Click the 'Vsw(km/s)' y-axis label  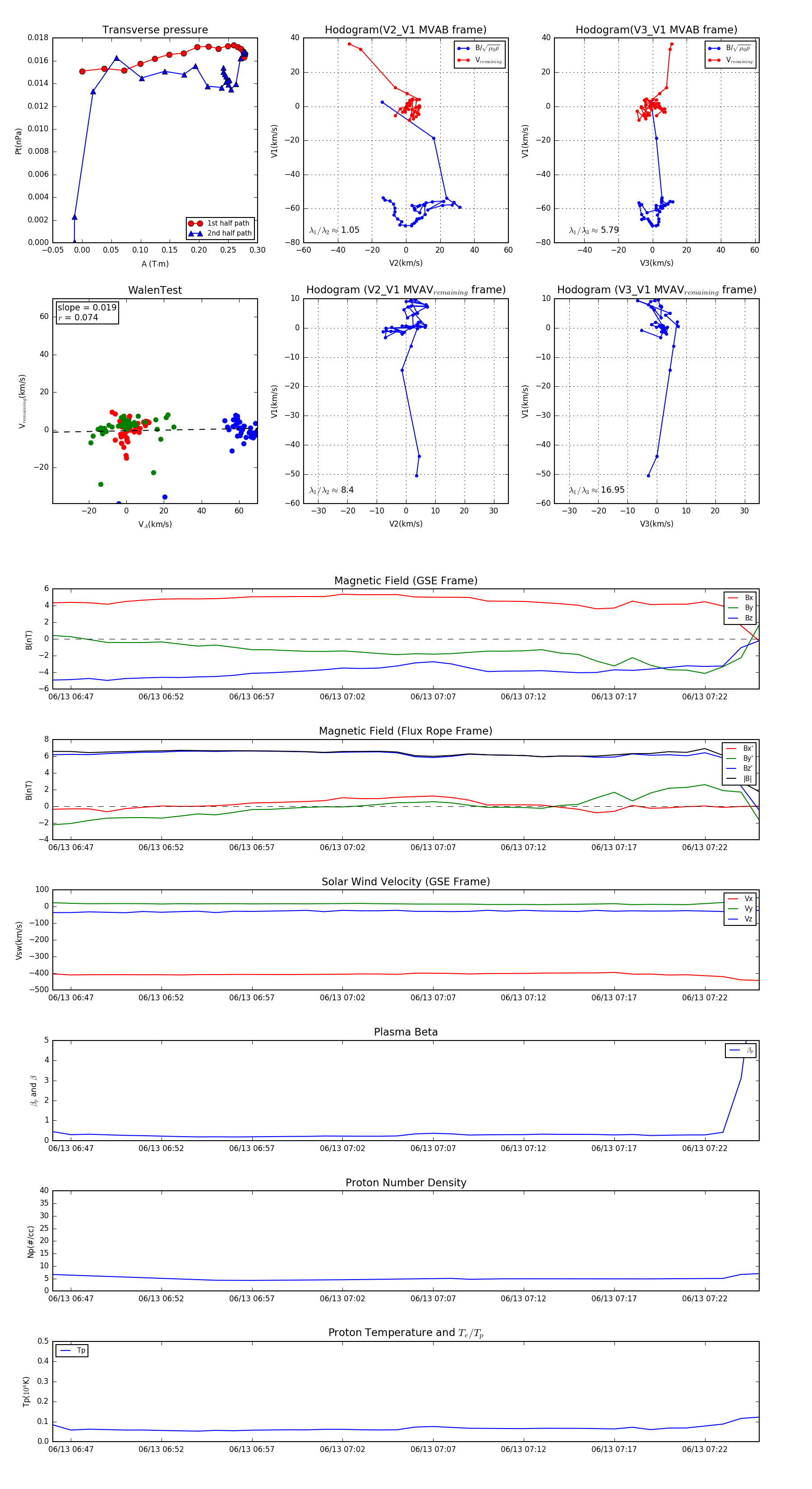pos(19,940)
